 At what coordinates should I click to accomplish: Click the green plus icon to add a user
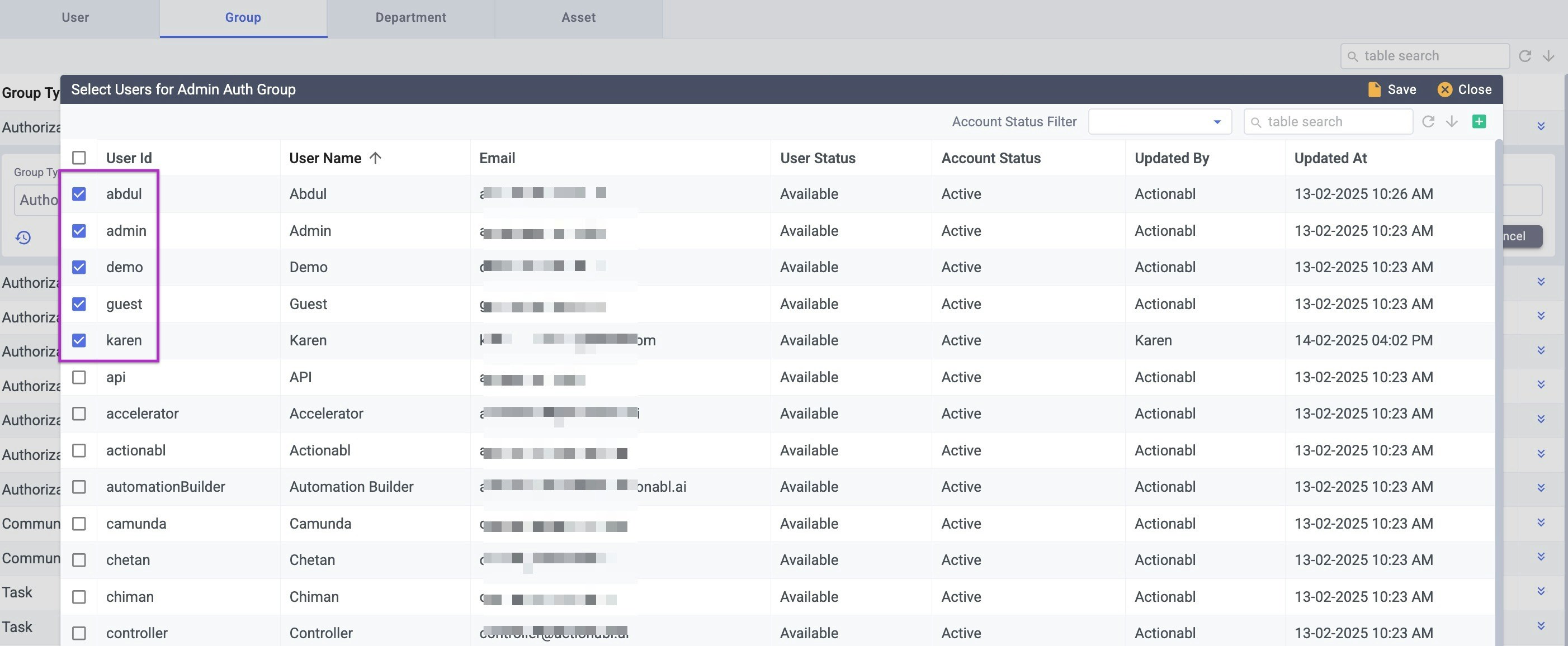1479,121
